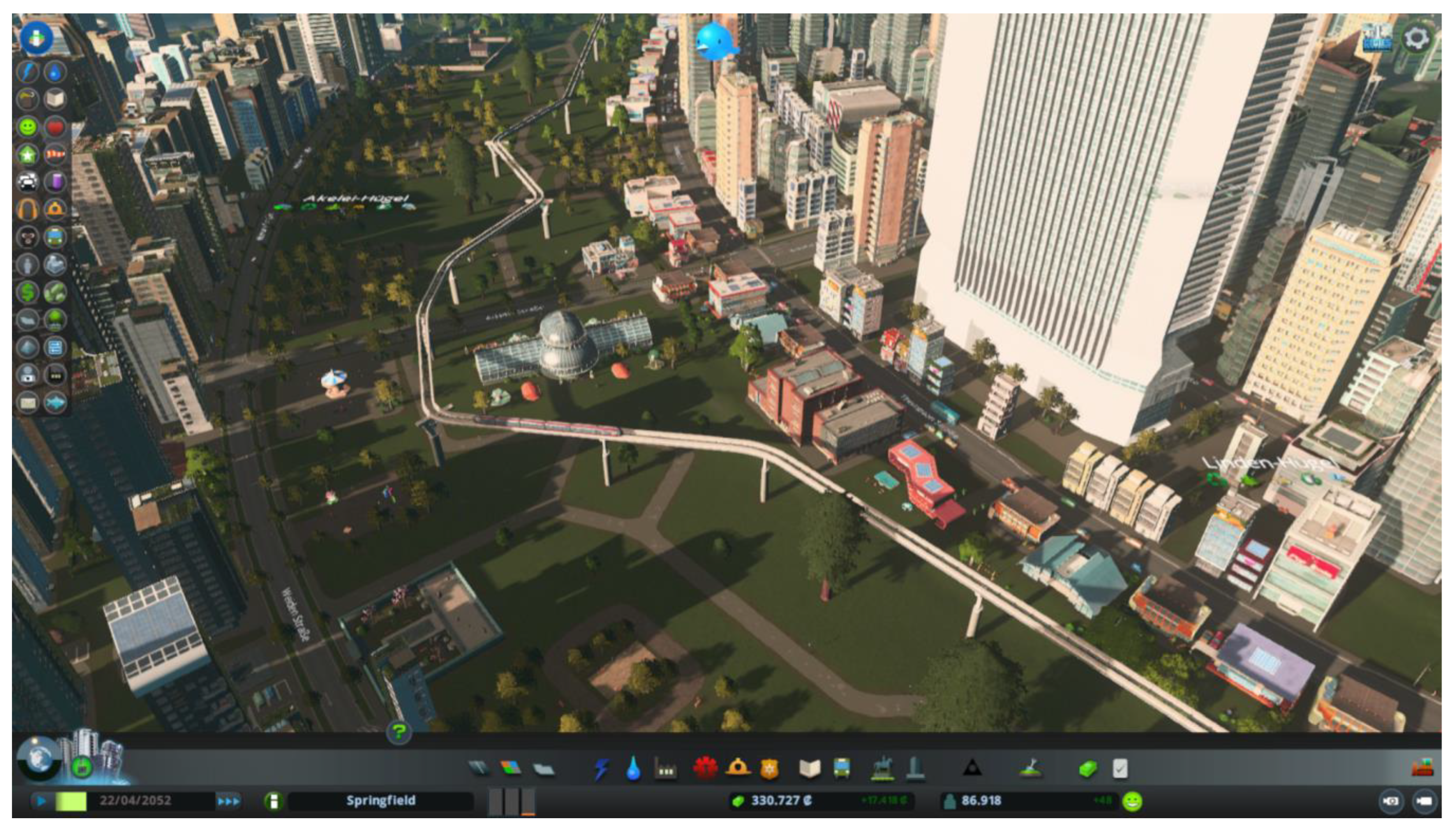This screenshot has width=1456, height=827.
Task: Click the date 22/04/2052 display
Action: [x=135, y=801]
